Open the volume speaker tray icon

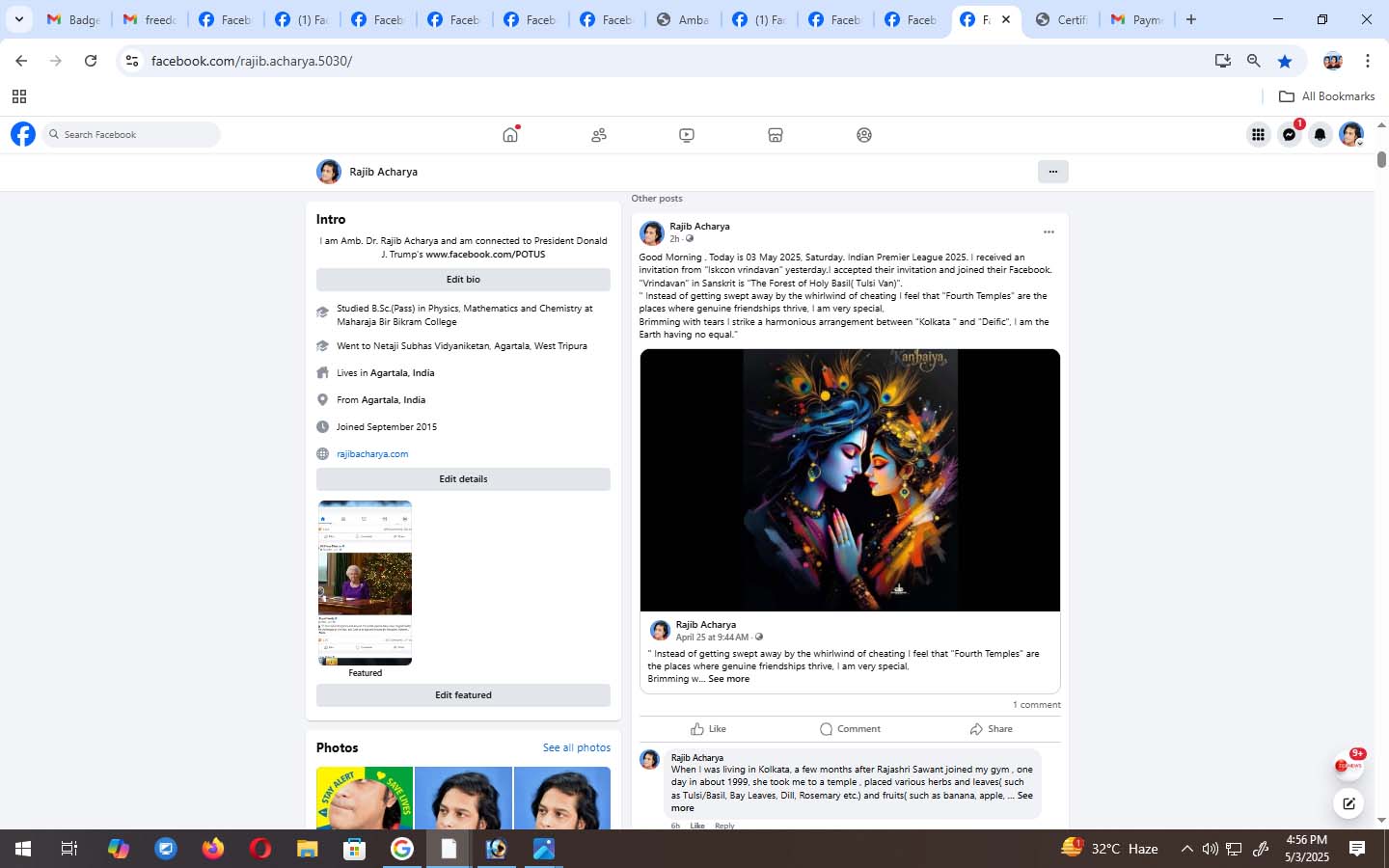click(x=1210, y=849)
